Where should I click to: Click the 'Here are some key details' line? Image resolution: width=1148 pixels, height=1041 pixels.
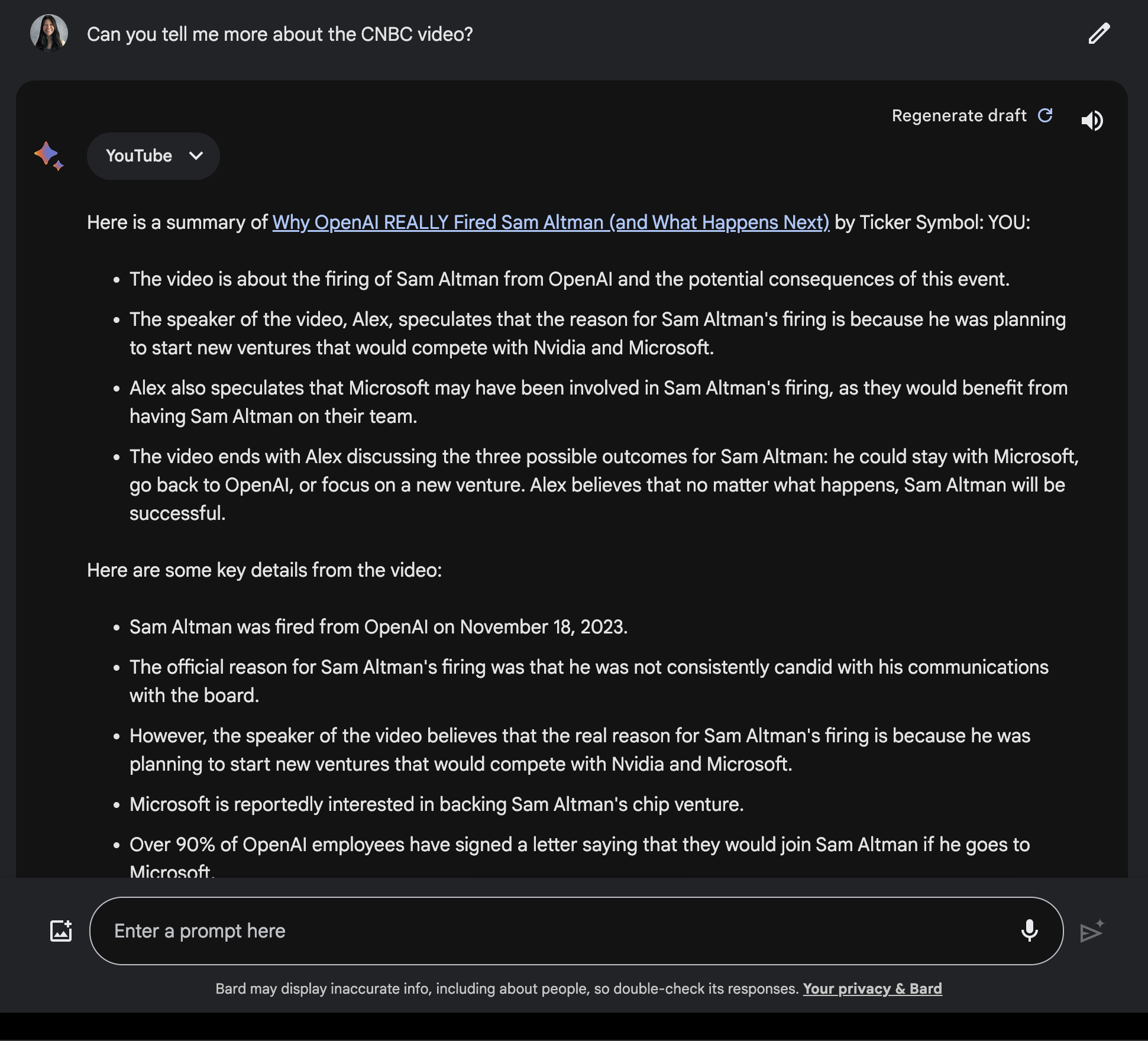pyautogui.click(x=264, y=570)
